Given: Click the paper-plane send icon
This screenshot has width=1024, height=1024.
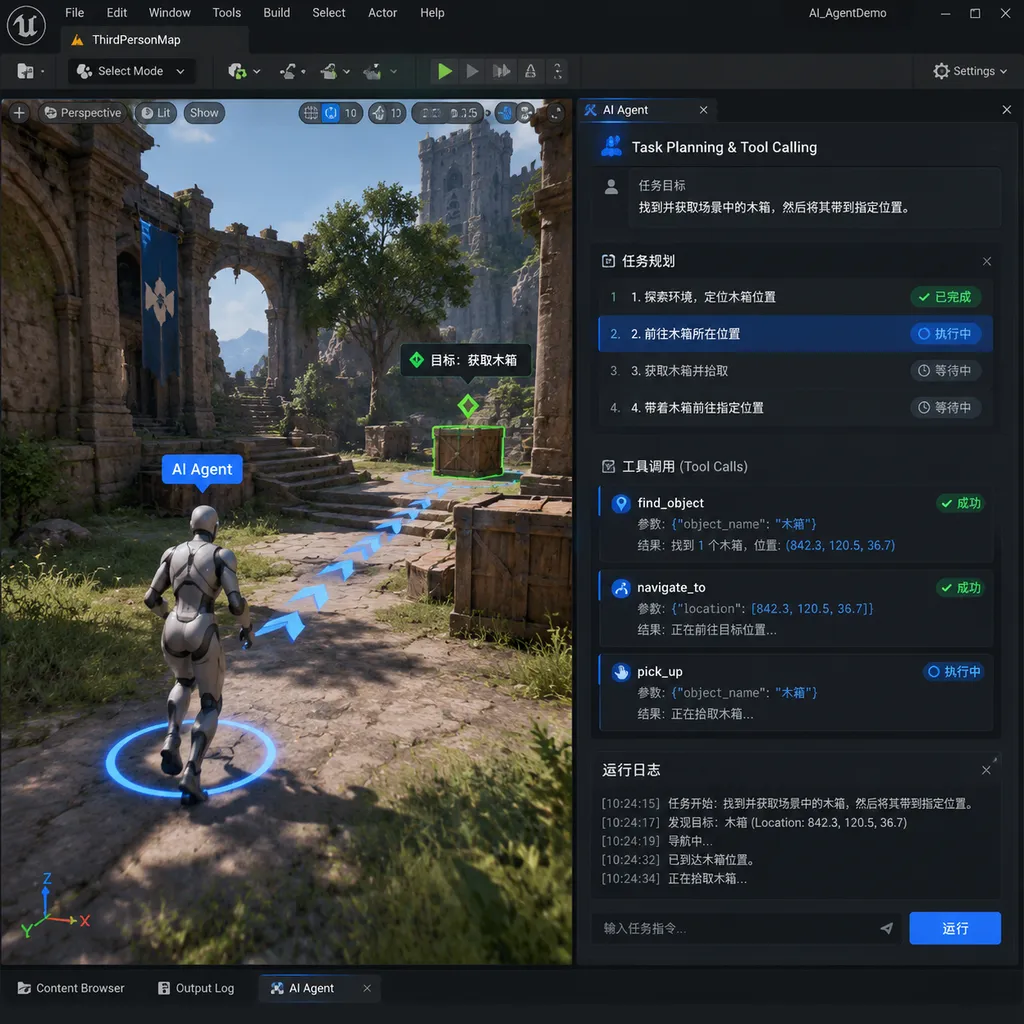Looking at the screenshot, I should 886,928.
